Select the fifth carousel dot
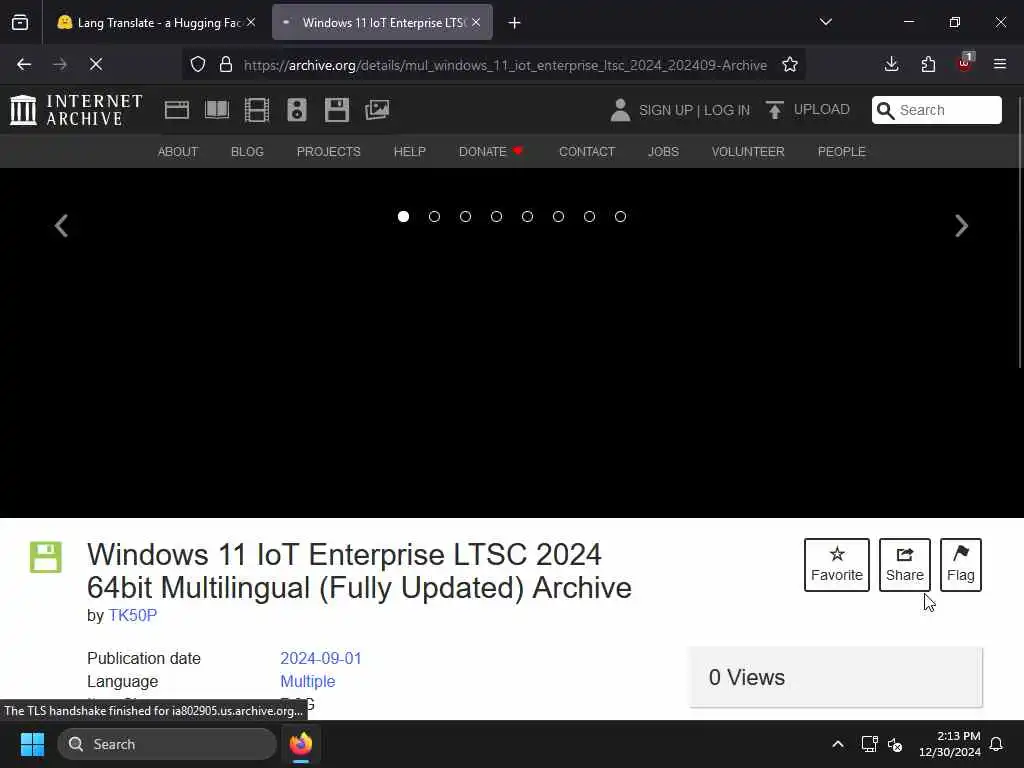 (528, 217)
